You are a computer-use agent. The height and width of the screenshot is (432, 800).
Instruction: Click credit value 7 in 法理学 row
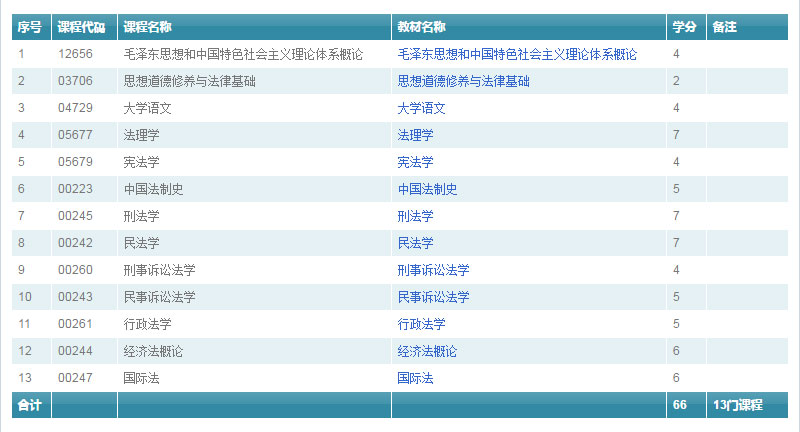pos(676,135)
